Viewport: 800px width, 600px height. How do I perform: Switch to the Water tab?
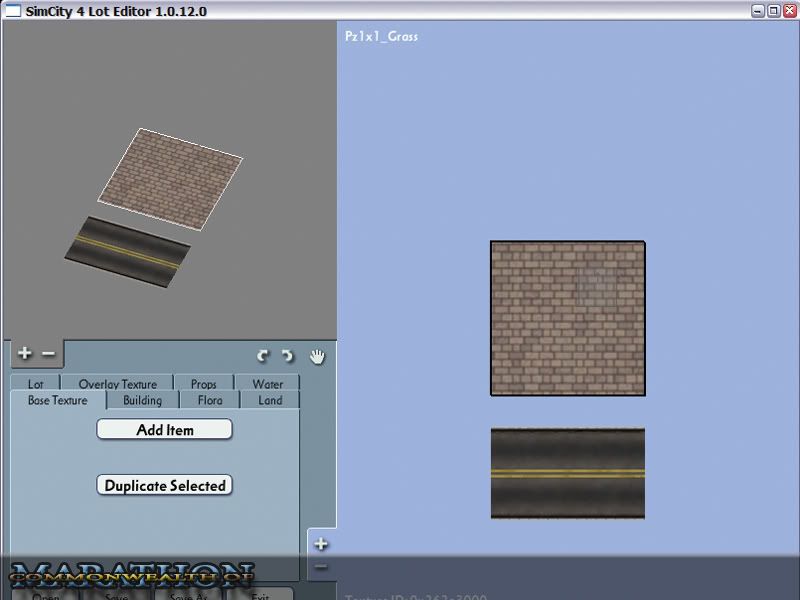coord(267,384)
